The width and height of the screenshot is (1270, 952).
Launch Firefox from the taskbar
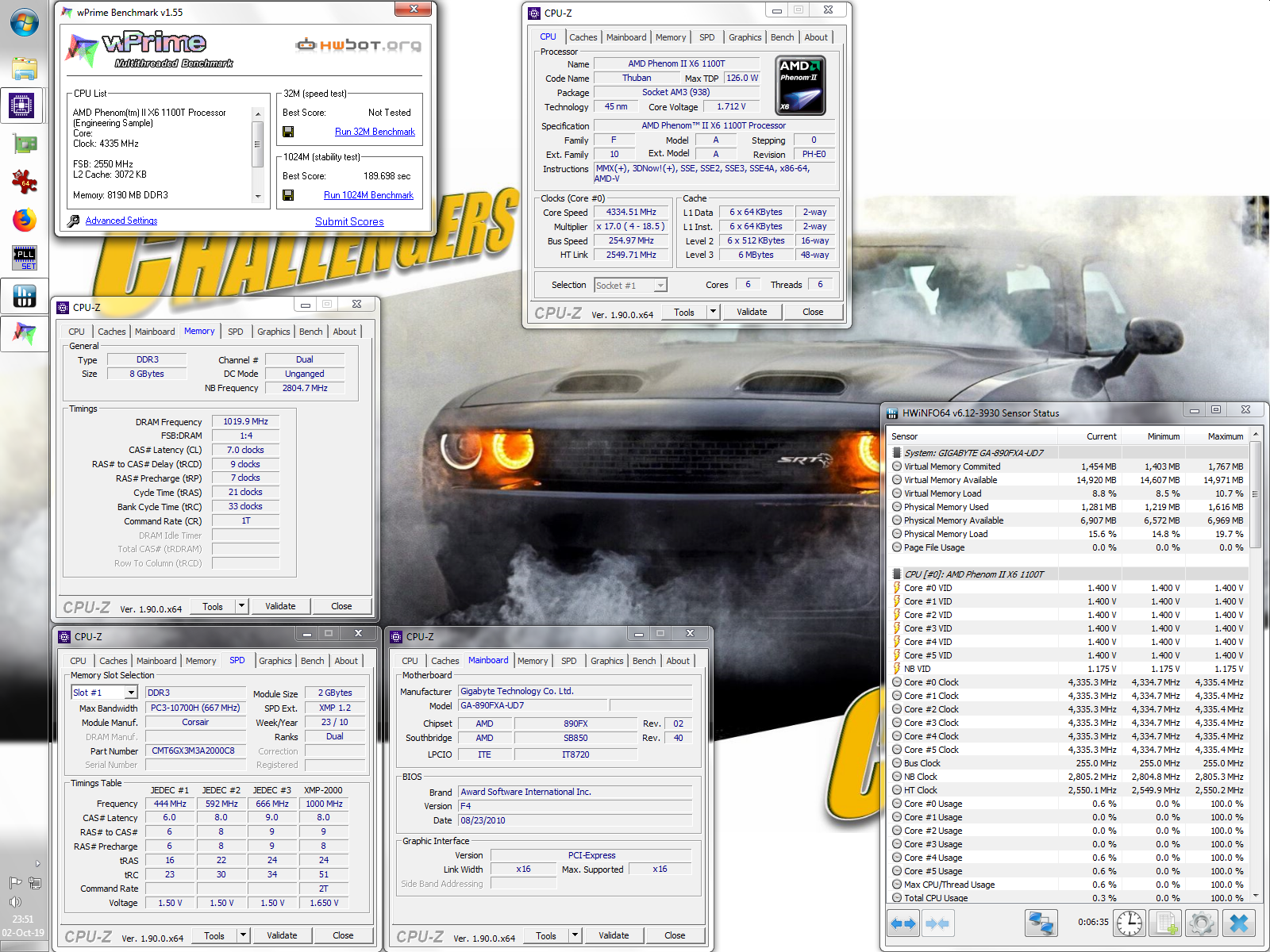[x=24, y=220]
